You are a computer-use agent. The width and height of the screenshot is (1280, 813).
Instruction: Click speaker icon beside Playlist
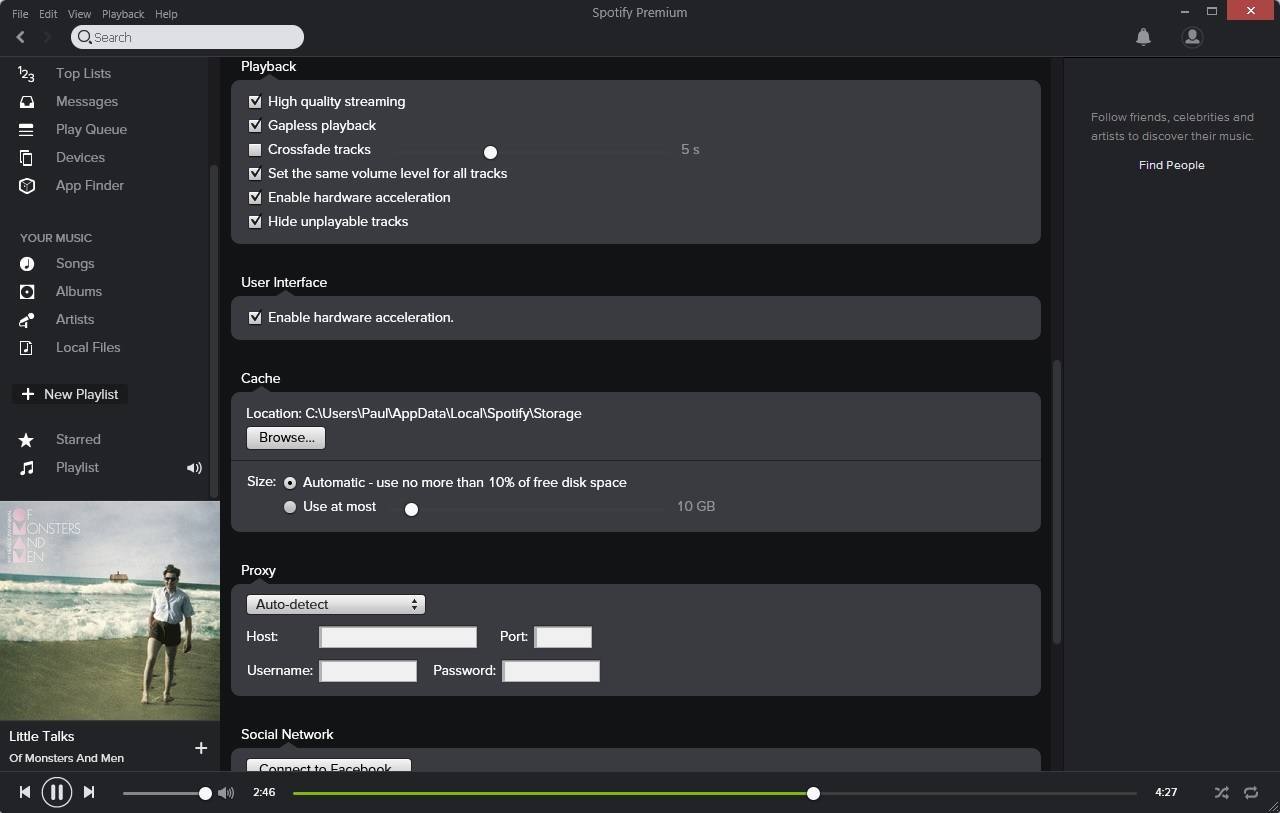194,468
